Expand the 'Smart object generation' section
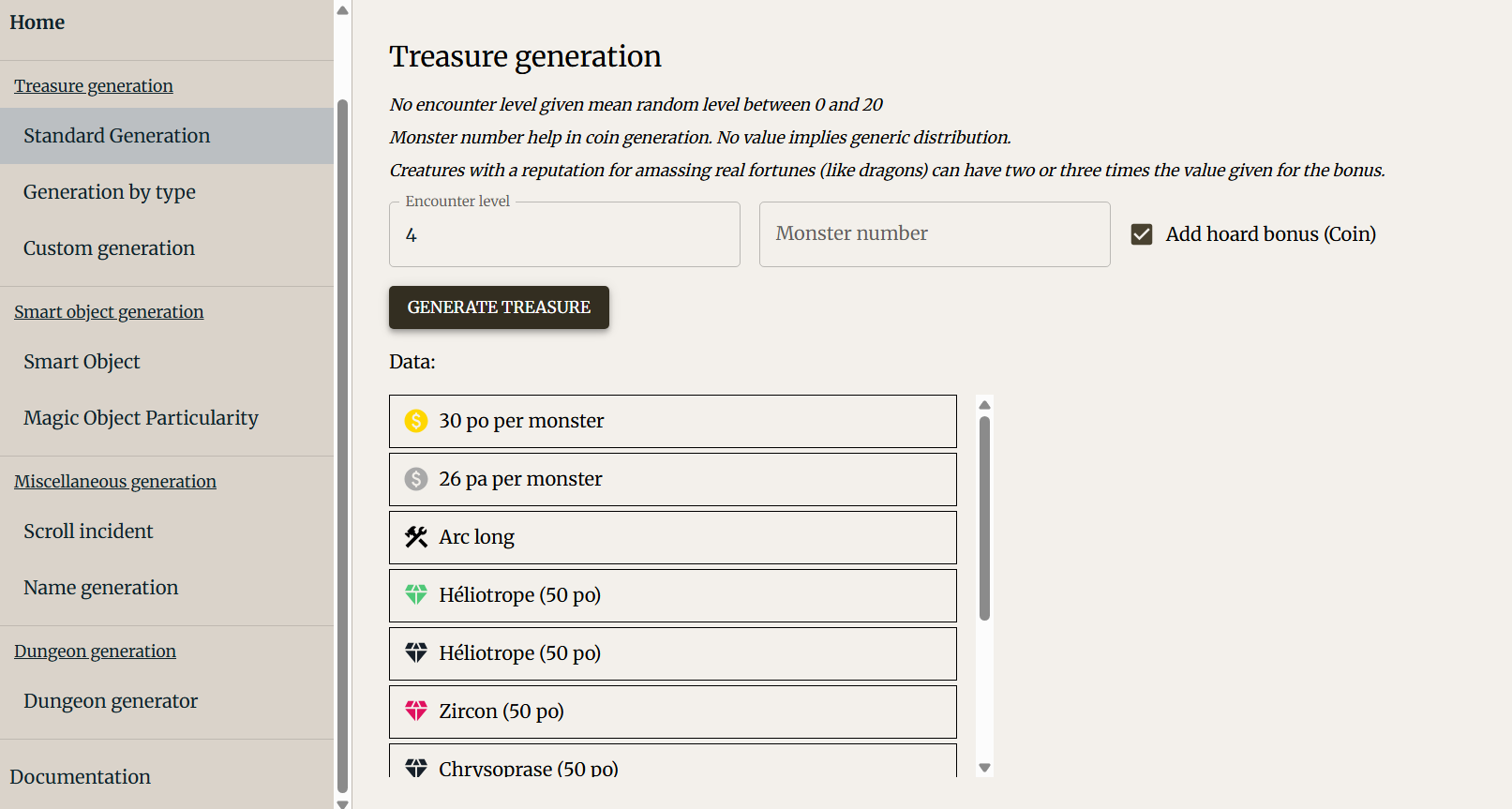The width and height of the screenshot is (1512, 809). (109, 311)
